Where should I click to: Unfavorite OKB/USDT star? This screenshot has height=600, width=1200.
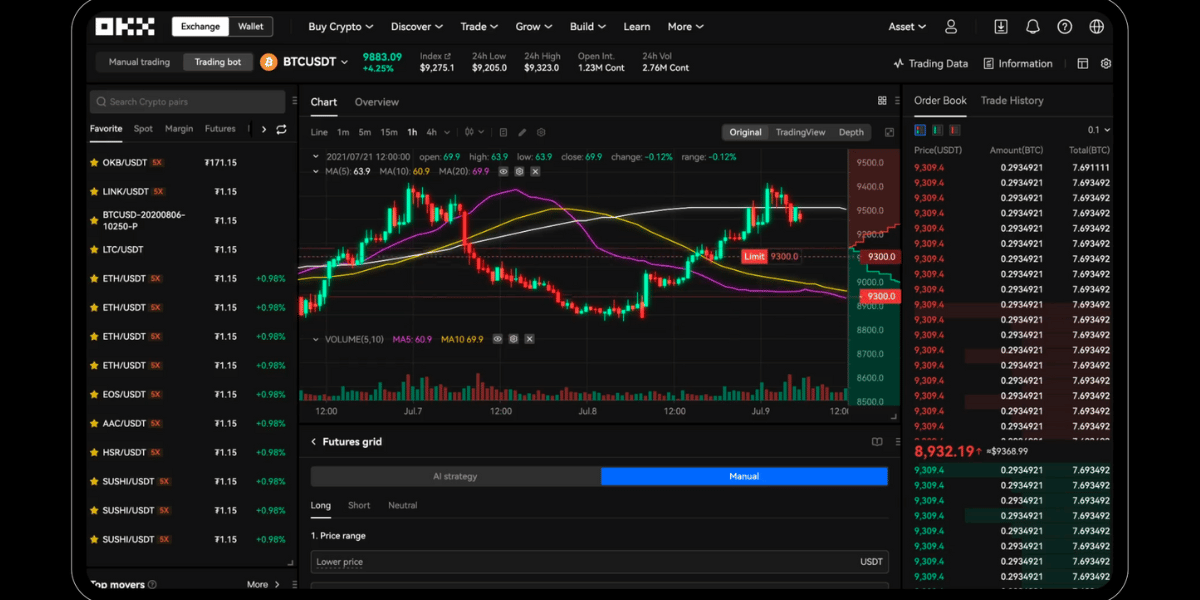pyautogui.click(x=94, y=162)
